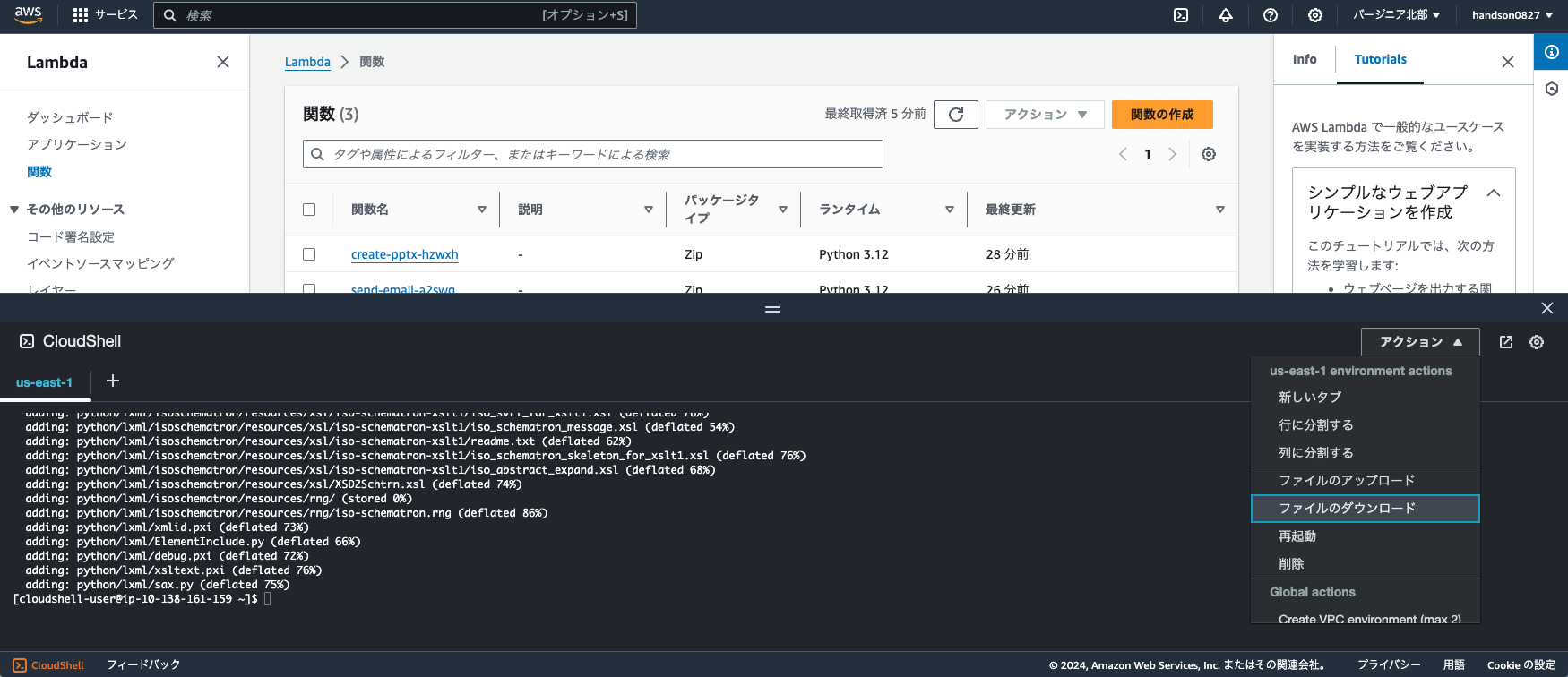Screen dimensions: 1568x677
Task: Choose delete in actions menu
Action: (1366, 564)
